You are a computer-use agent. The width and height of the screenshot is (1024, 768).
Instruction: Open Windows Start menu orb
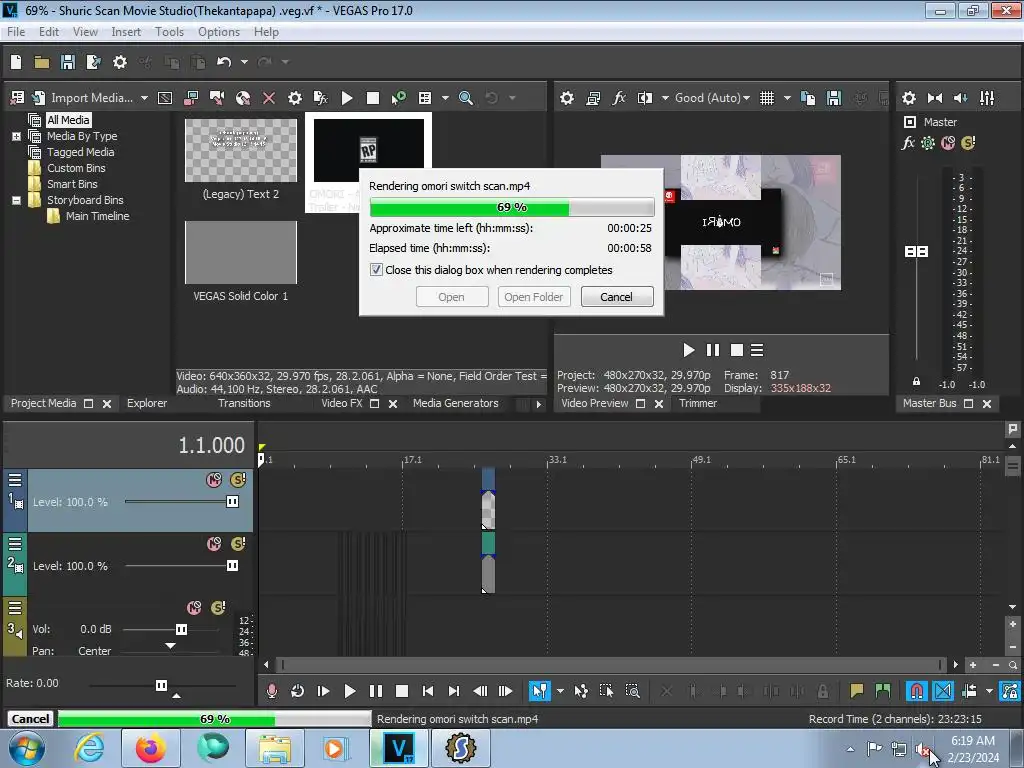tap(27, 748)
